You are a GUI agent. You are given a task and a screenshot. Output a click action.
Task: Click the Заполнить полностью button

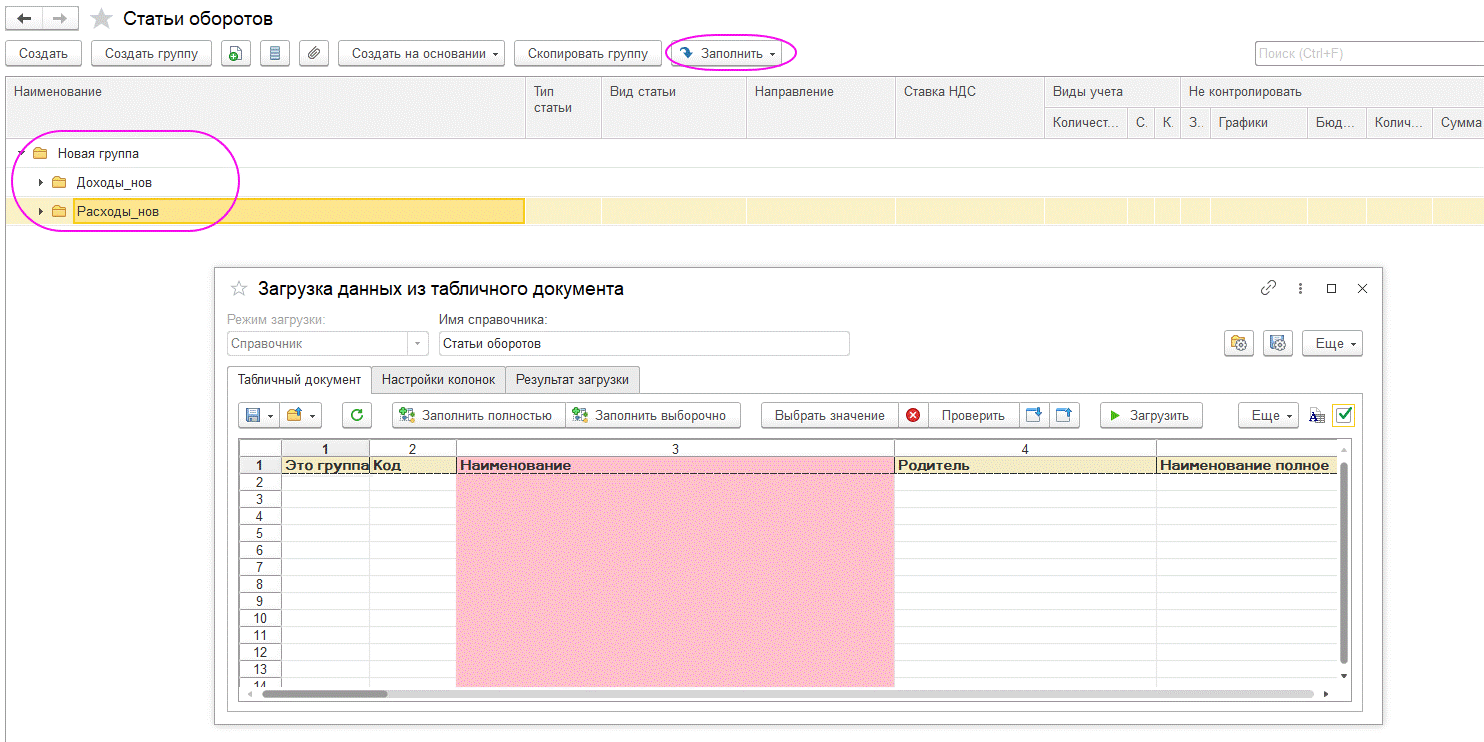[x=478, y=415]
